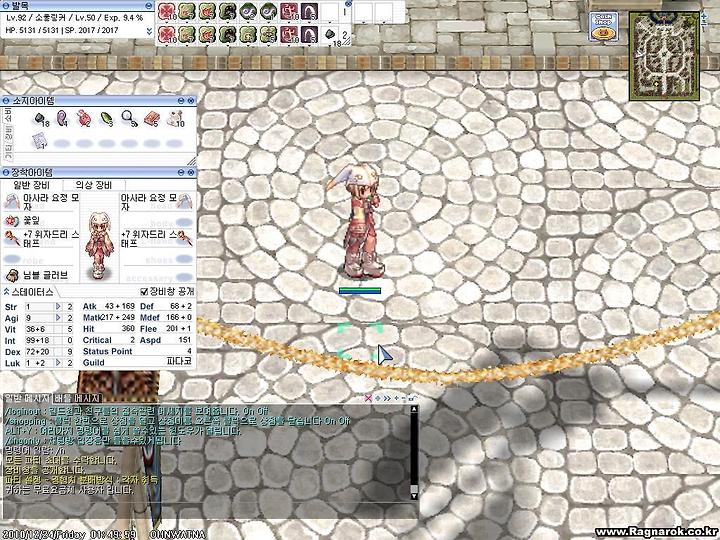Use the green rune level 5 skill in row 2
Screen dimensions: 720x540
click(268, 35)
